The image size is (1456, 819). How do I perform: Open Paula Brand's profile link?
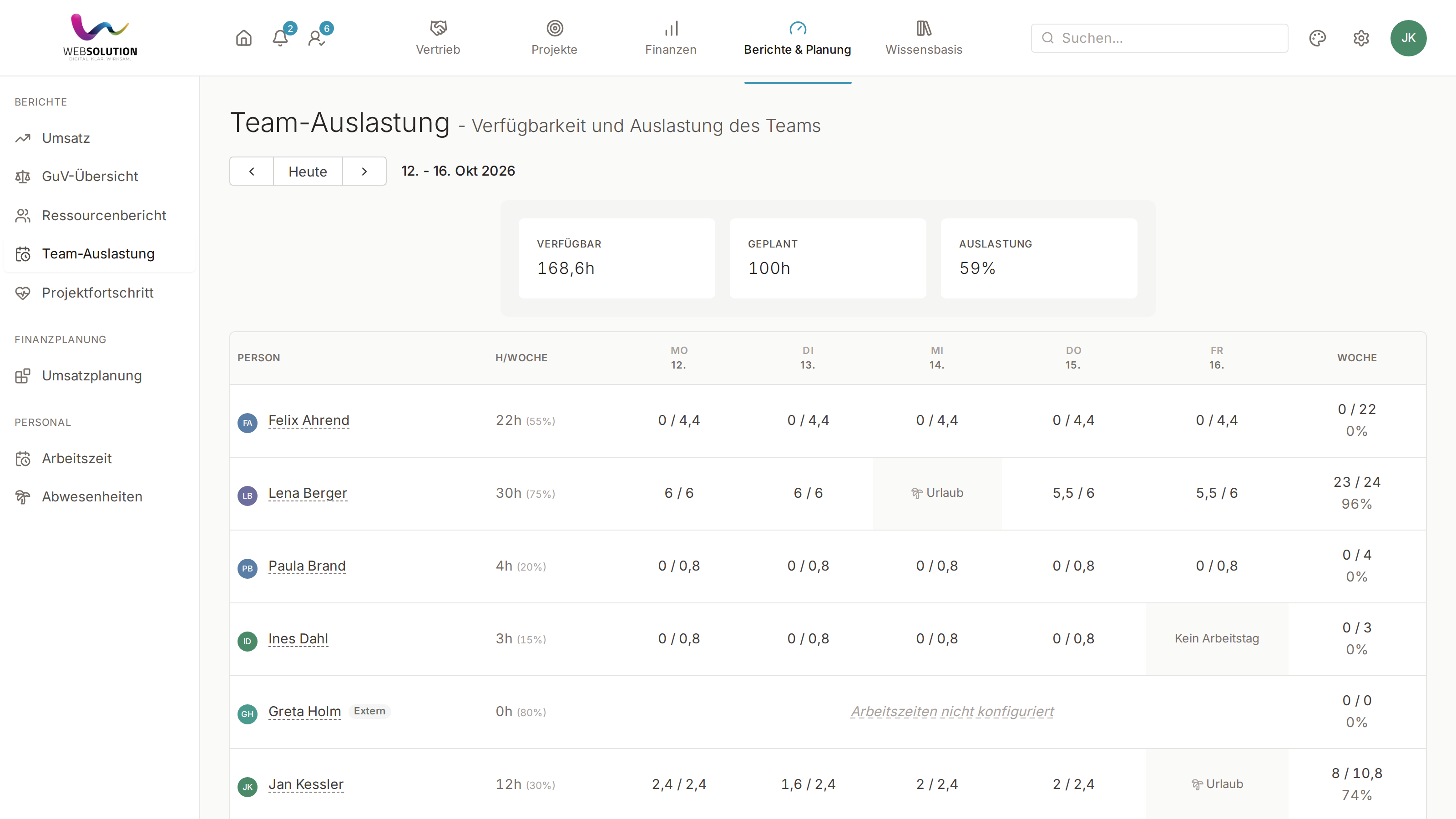tap(307, 566)
